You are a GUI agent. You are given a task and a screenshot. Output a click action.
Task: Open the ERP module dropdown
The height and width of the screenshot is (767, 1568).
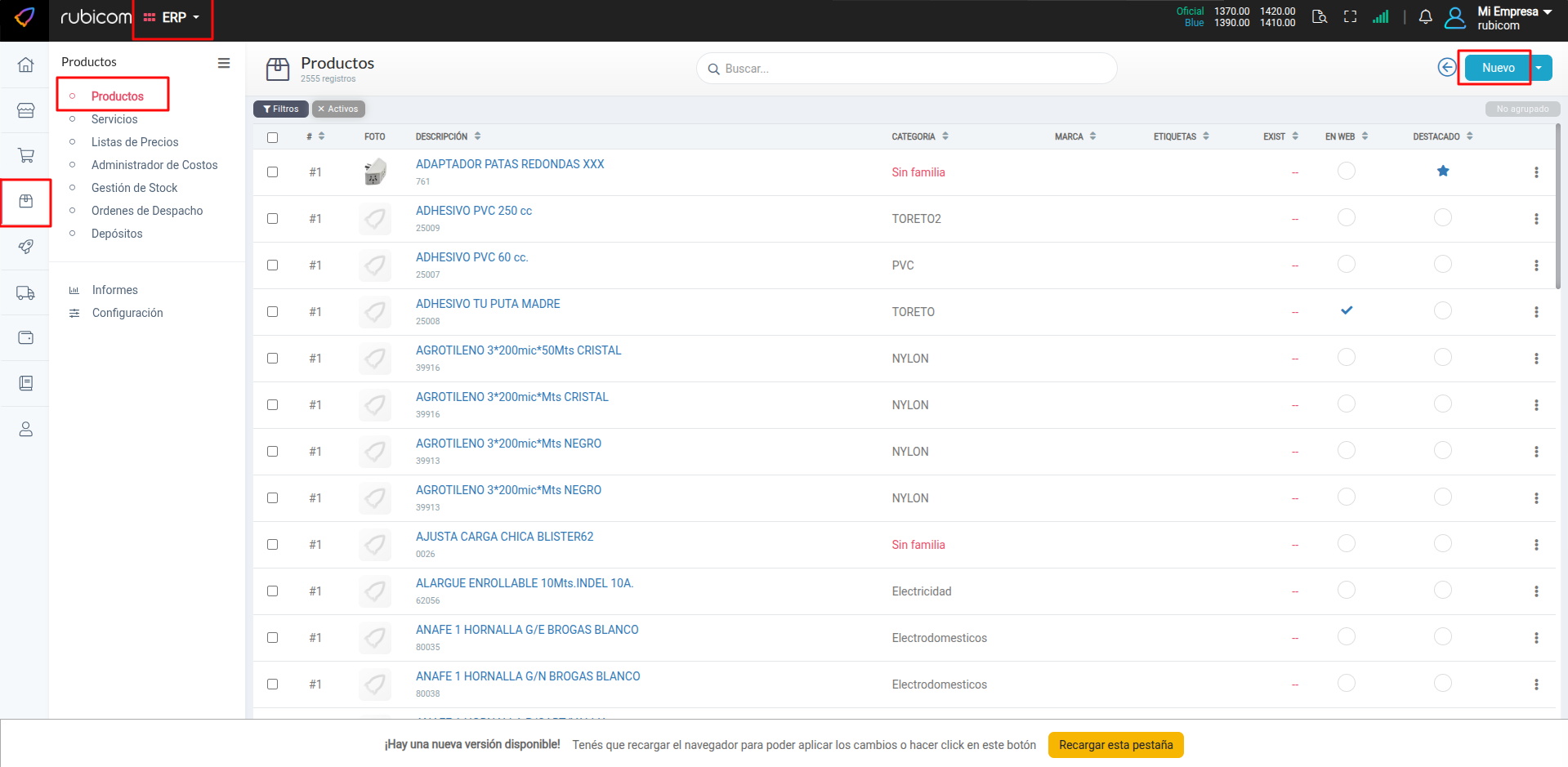click(x=172, y=17)
